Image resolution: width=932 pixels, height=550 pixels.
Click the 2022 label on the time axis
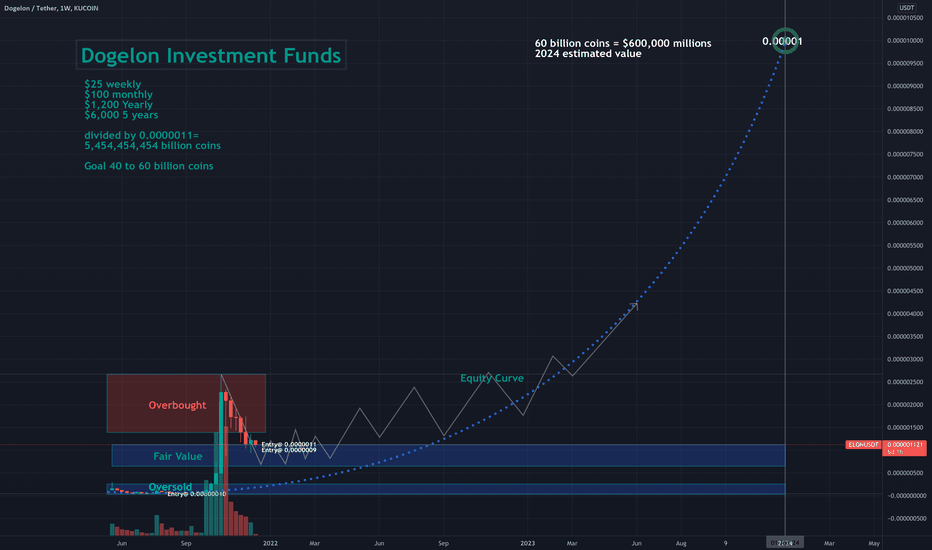click(x=270, y=543)
